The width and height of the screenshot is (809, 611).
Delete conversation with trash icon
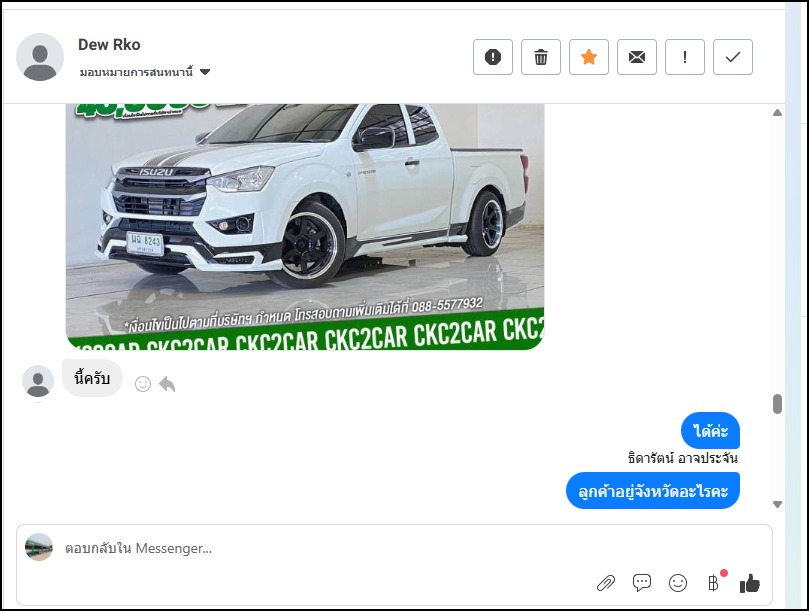(x=541, y=57)
